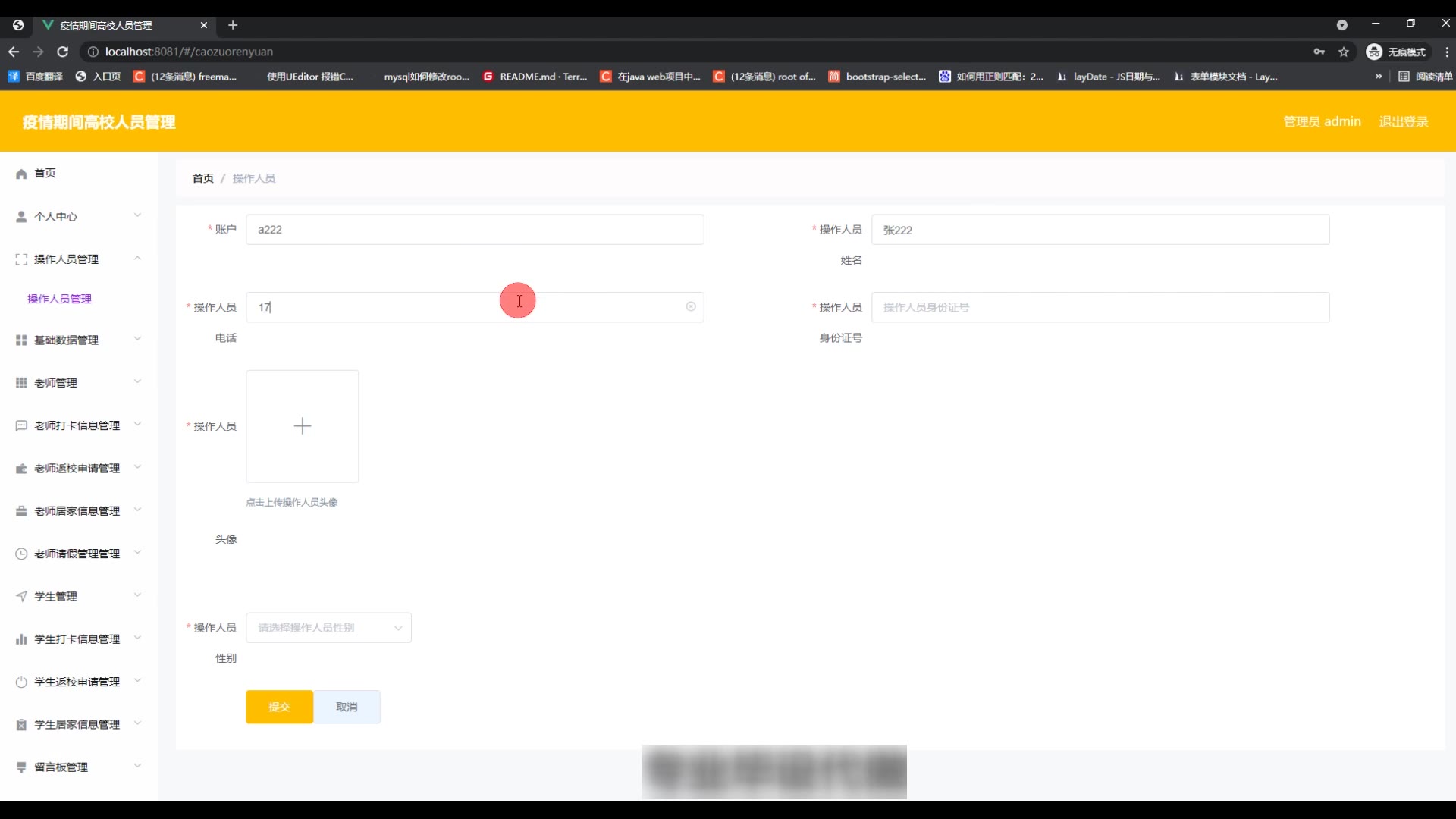Image resolution: width=1456 pixels, height=819 pixels.
Task: Click the 提交 submit button
Action: pos(279,707)
